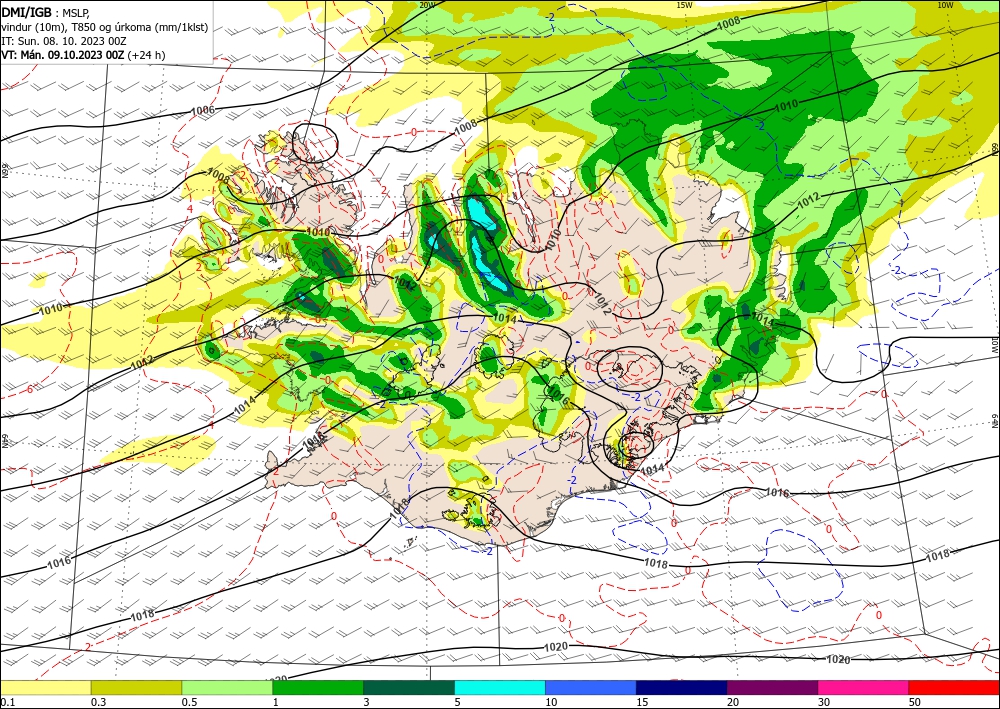Click the '1006' isobar label

(203, 111)
